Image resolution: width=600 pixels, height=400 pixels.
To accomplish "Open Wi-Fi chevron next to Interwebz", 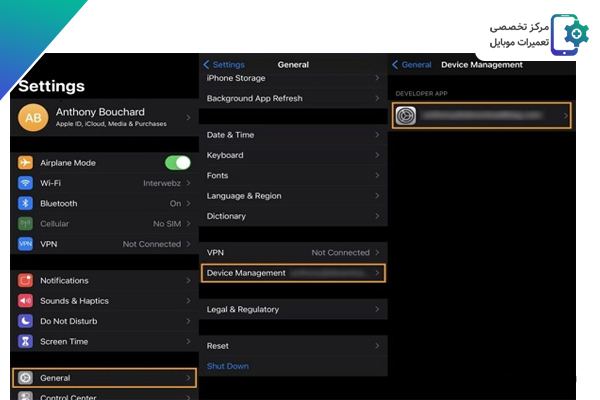I will [x=188, y=183].
